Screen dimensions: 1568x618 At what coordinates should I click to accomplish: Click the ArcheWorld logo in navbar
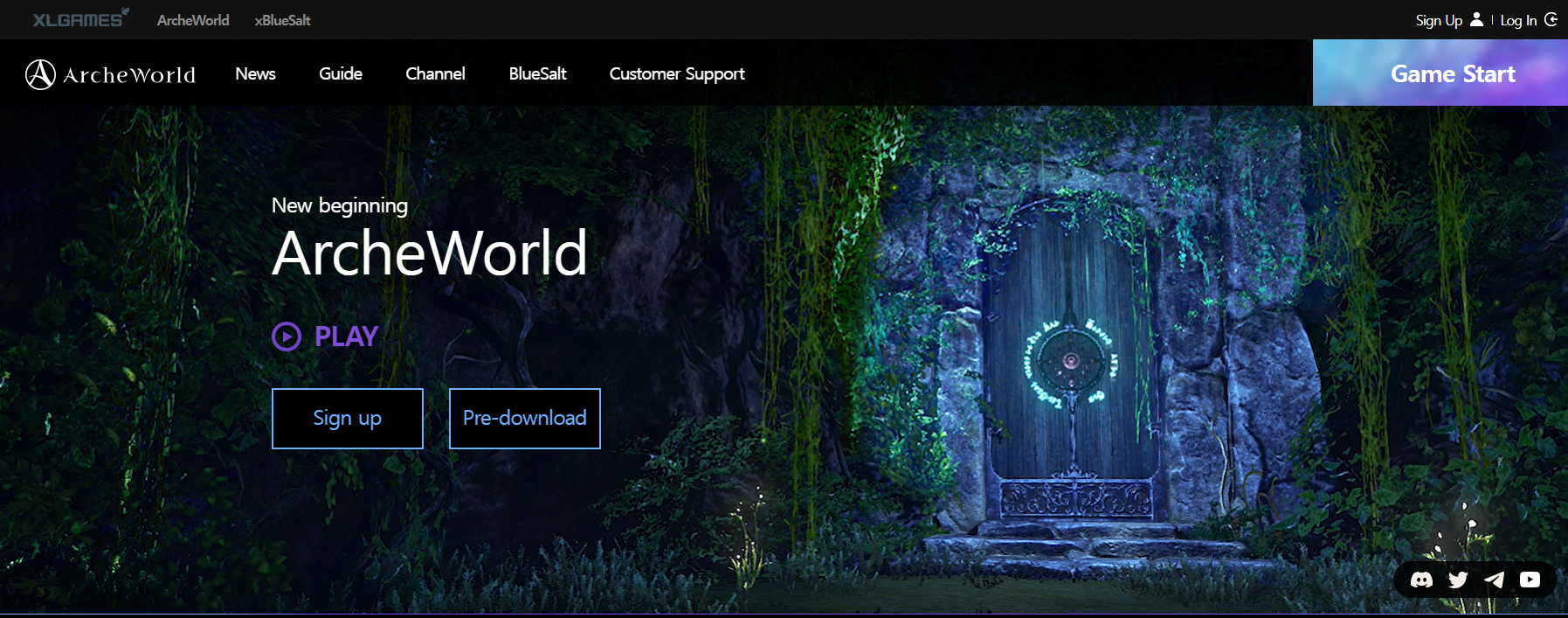pyautogui.click(x=111, y=74)
